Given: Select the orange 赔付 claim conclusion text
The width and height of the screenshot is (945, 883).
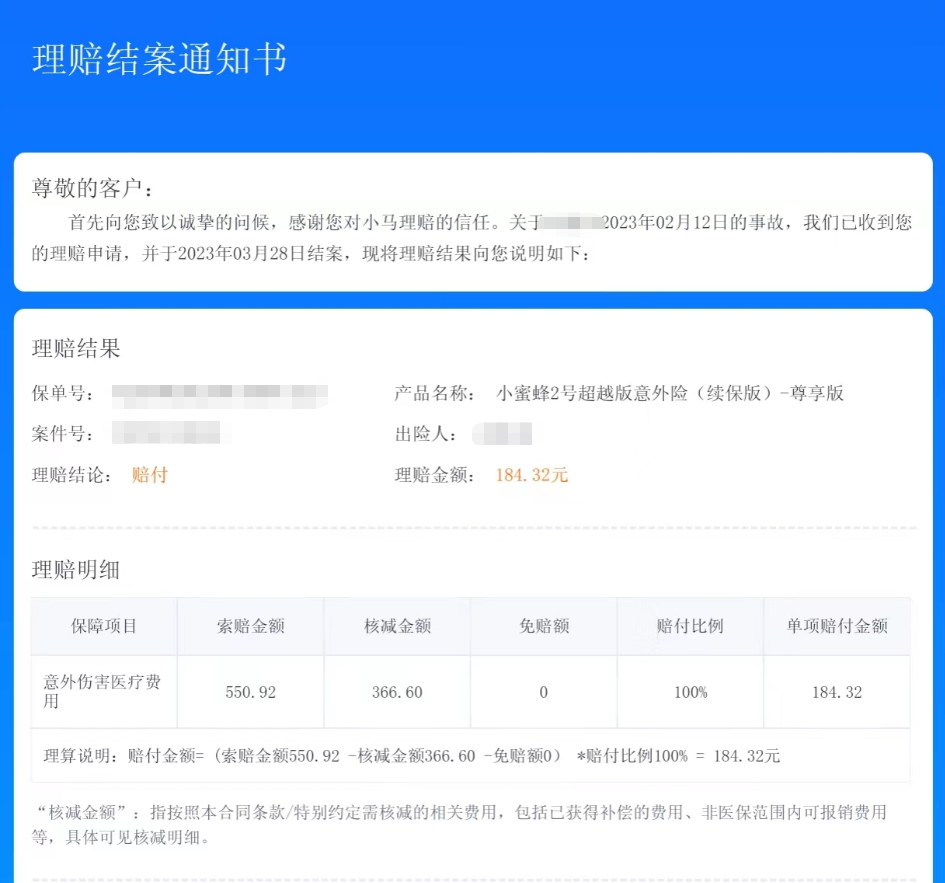Looking at the screenshot, I should 150,475.
